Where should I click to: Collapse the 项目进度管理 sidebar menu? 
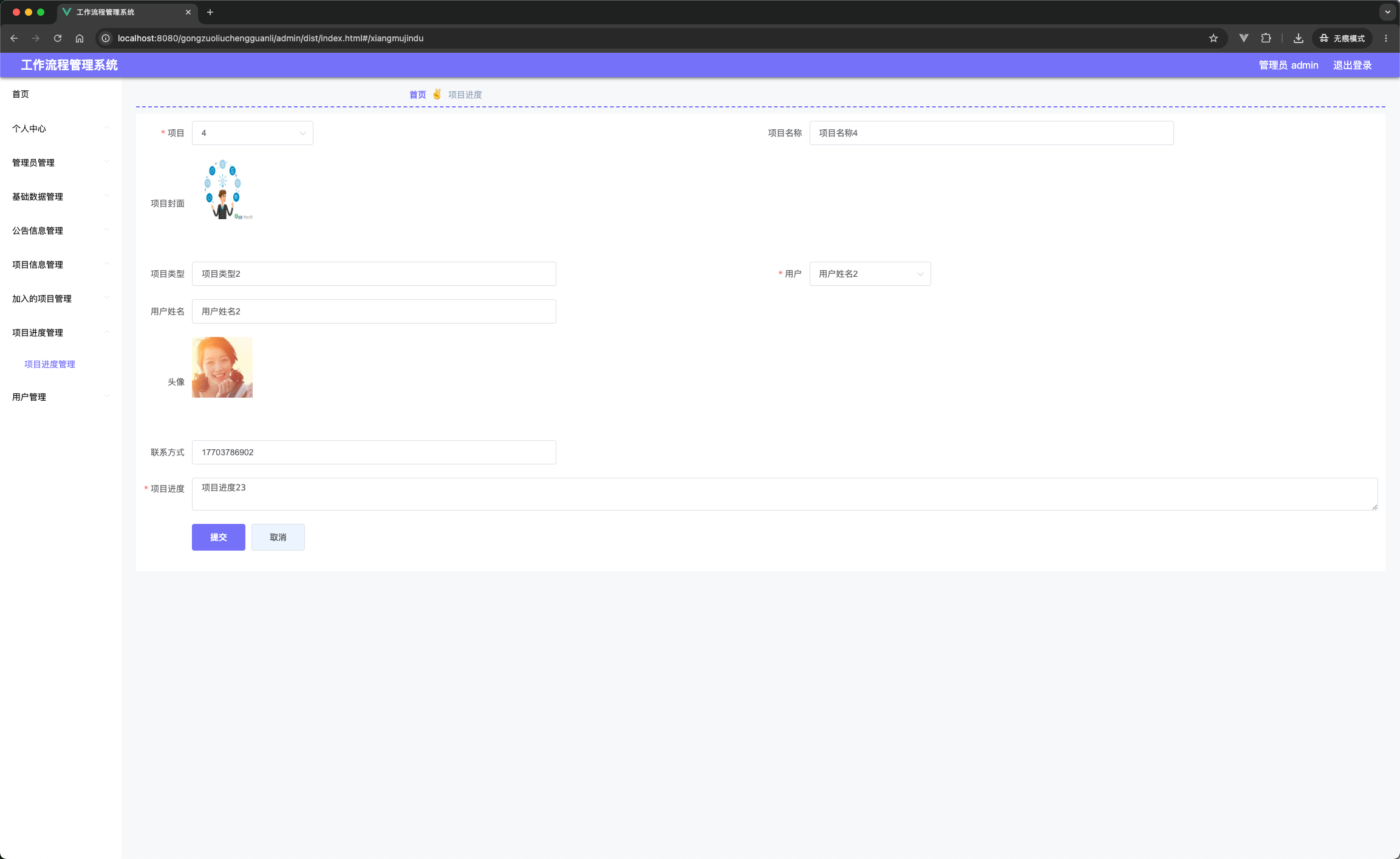pyautogui.click(x=61, y=333)
